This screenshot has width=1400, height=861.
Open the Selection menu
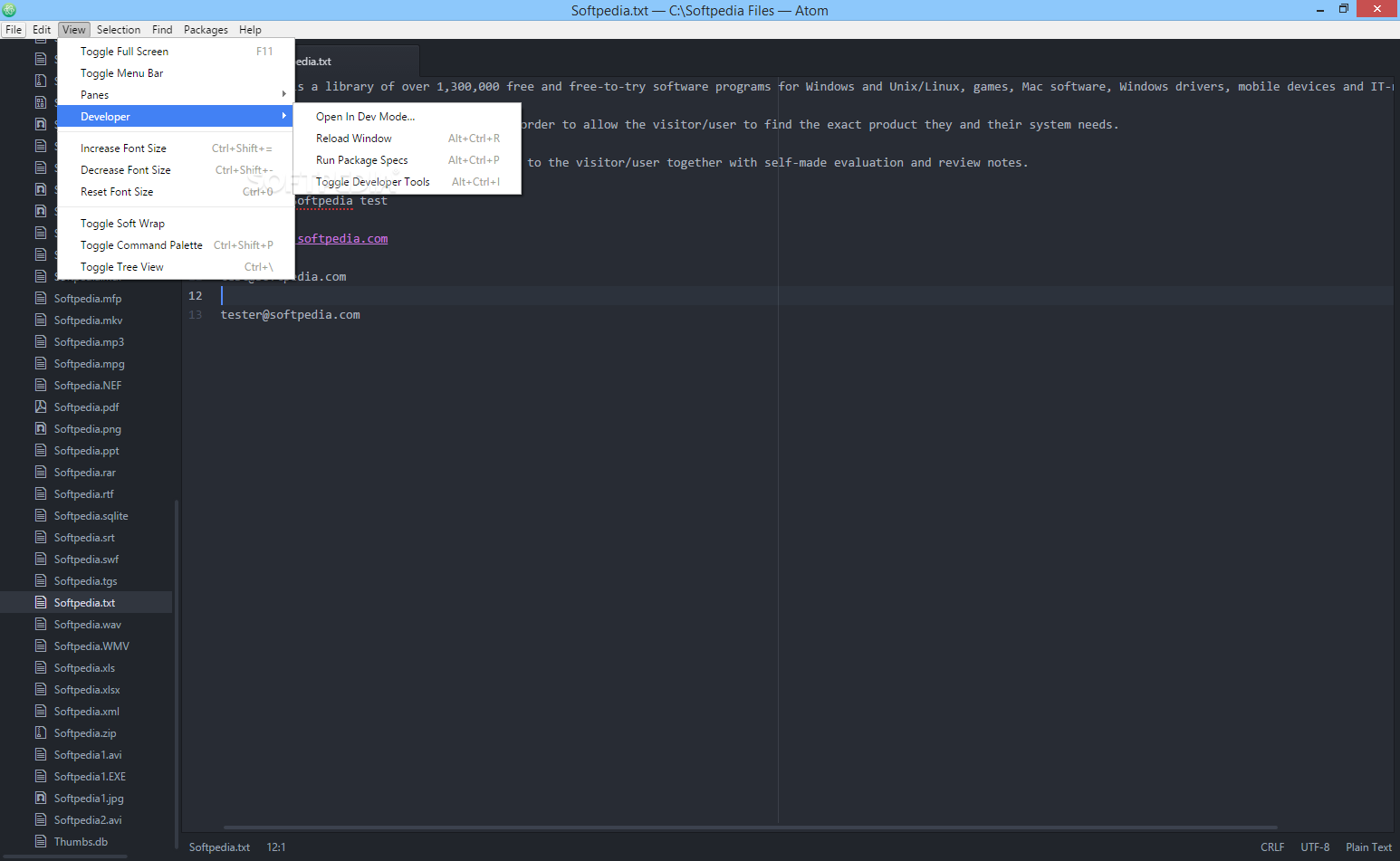point(119,30)
